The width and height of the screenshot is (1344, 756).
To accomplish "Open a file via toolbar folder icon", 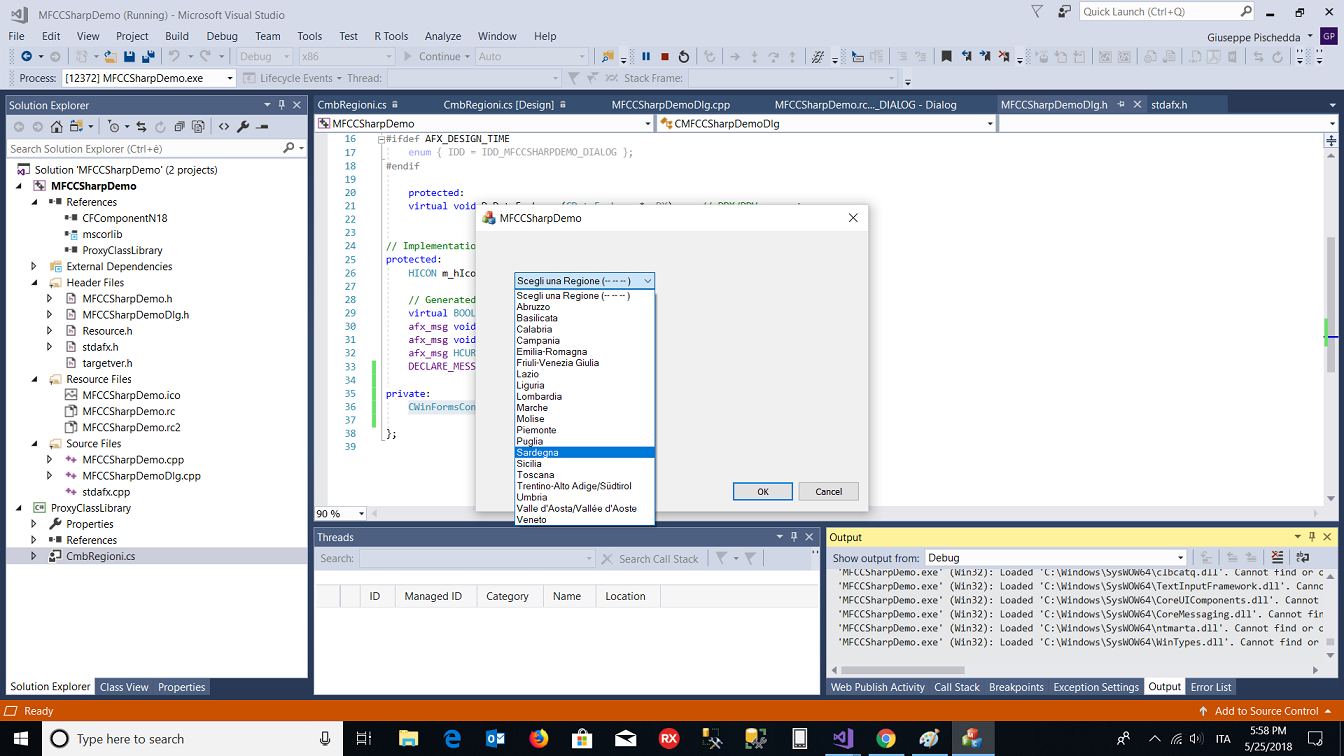I will [110, 57].
